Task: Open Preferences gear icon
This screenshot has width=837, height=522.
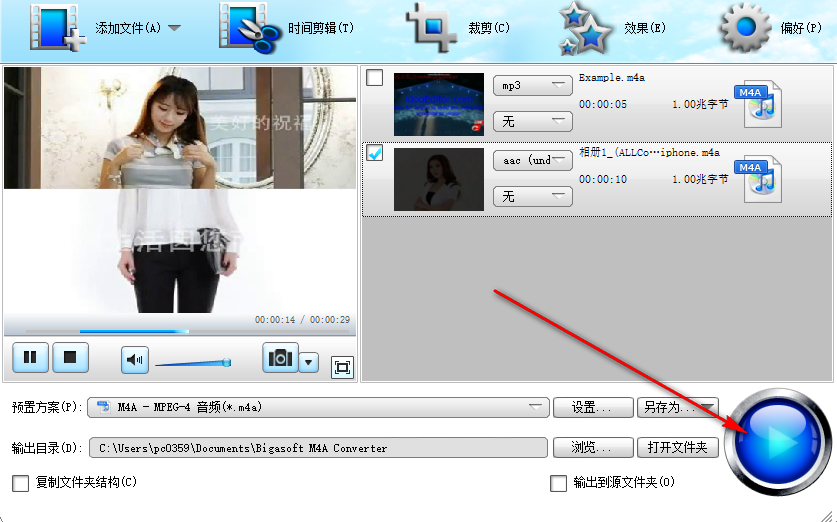Action: click(746, 27)
